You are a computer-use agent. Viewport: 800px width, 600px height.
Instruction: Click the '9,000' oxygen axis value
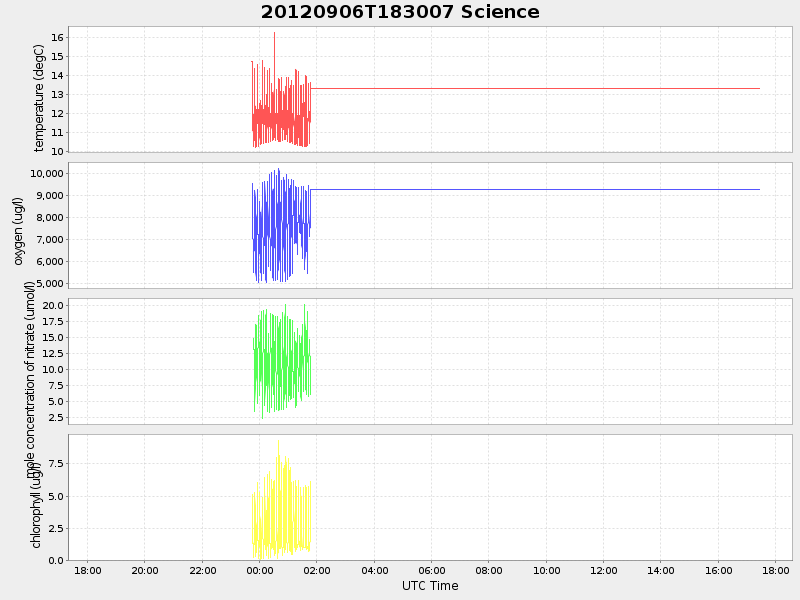[x=49, y=195]
